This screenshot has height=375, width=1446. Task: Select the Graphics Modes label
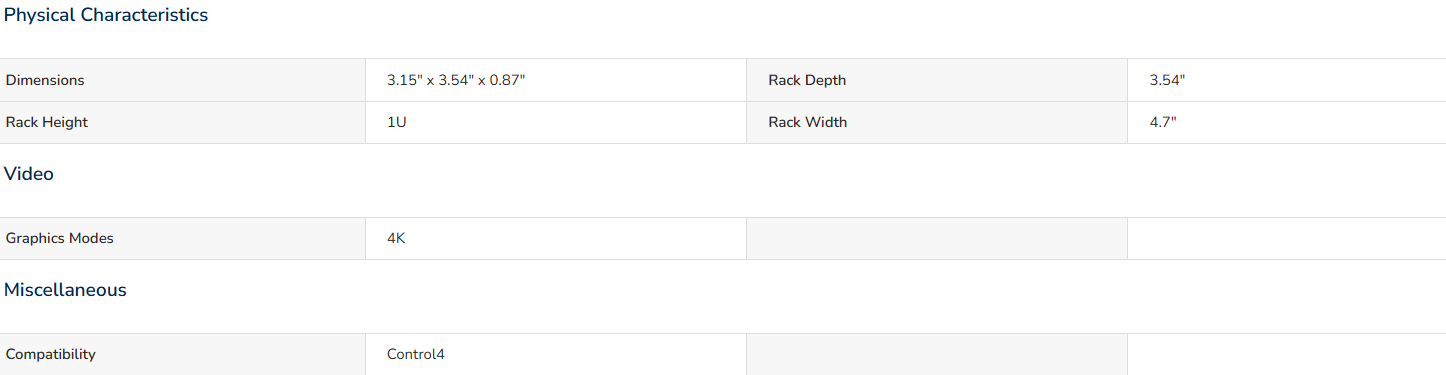[x=60, y=238]
